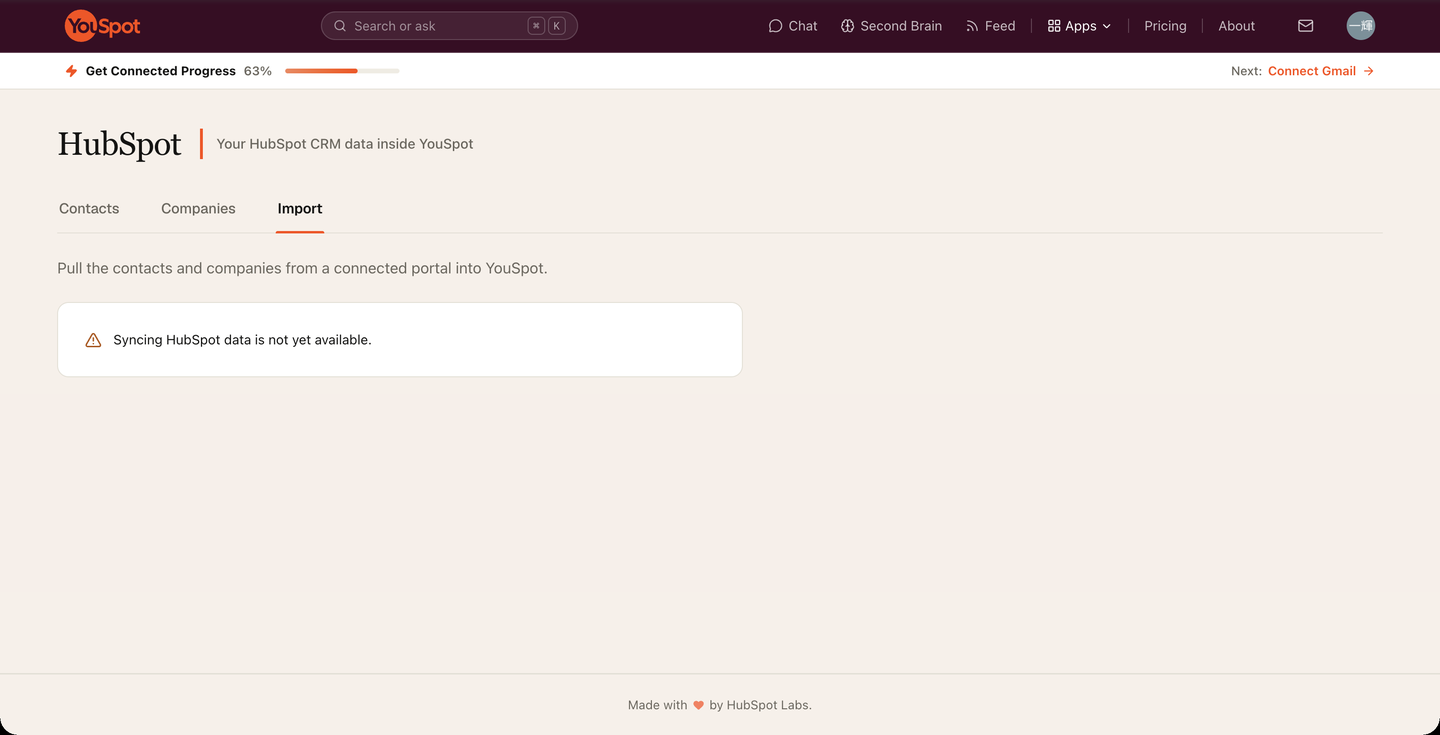
Task: Go to the Feed page
Action: point(990,26)
